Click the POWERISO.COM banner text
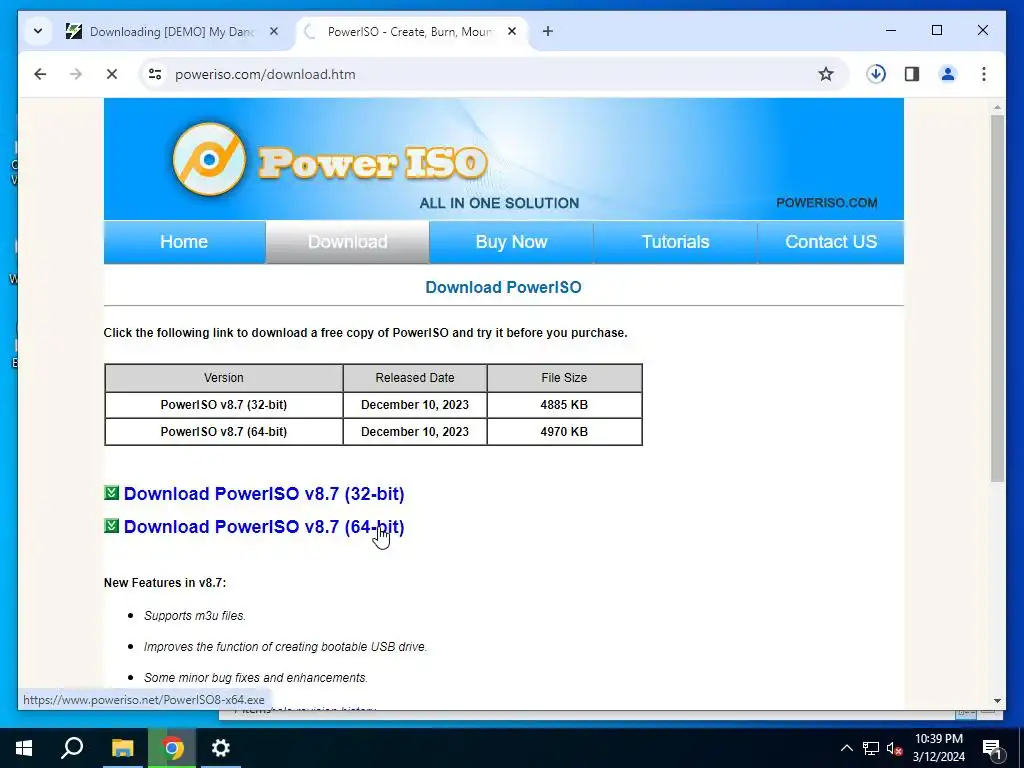Screen dimensions: 1024x768 pos(827,203)
